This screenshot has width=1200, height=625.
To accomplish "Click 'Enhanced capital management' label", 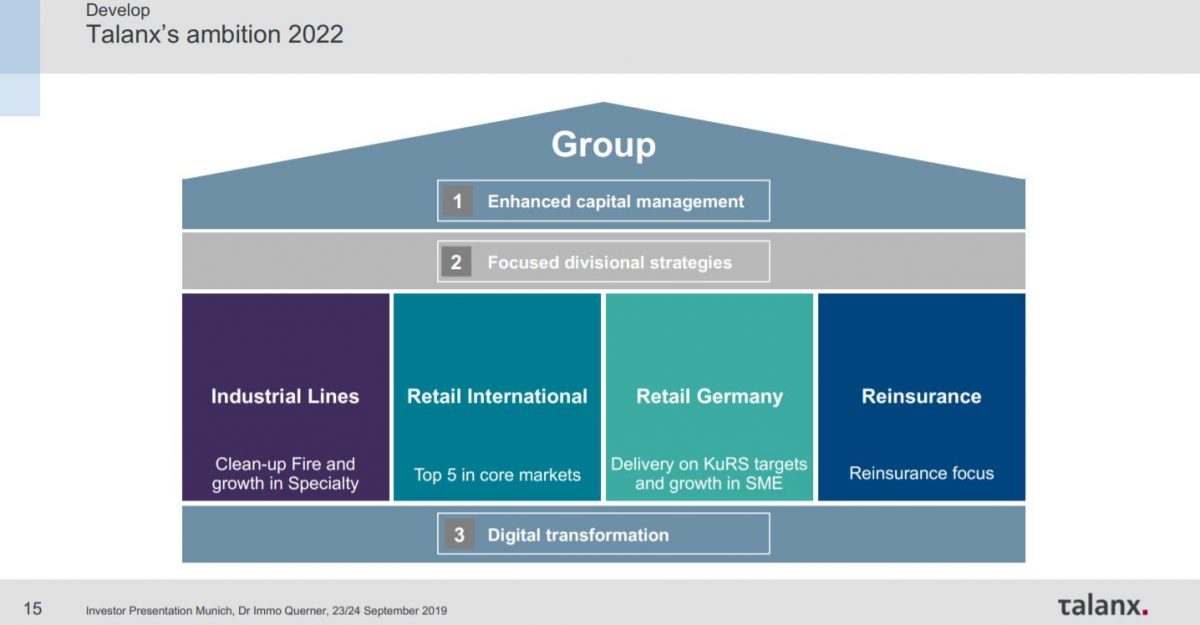I will [x=616, y=201].
